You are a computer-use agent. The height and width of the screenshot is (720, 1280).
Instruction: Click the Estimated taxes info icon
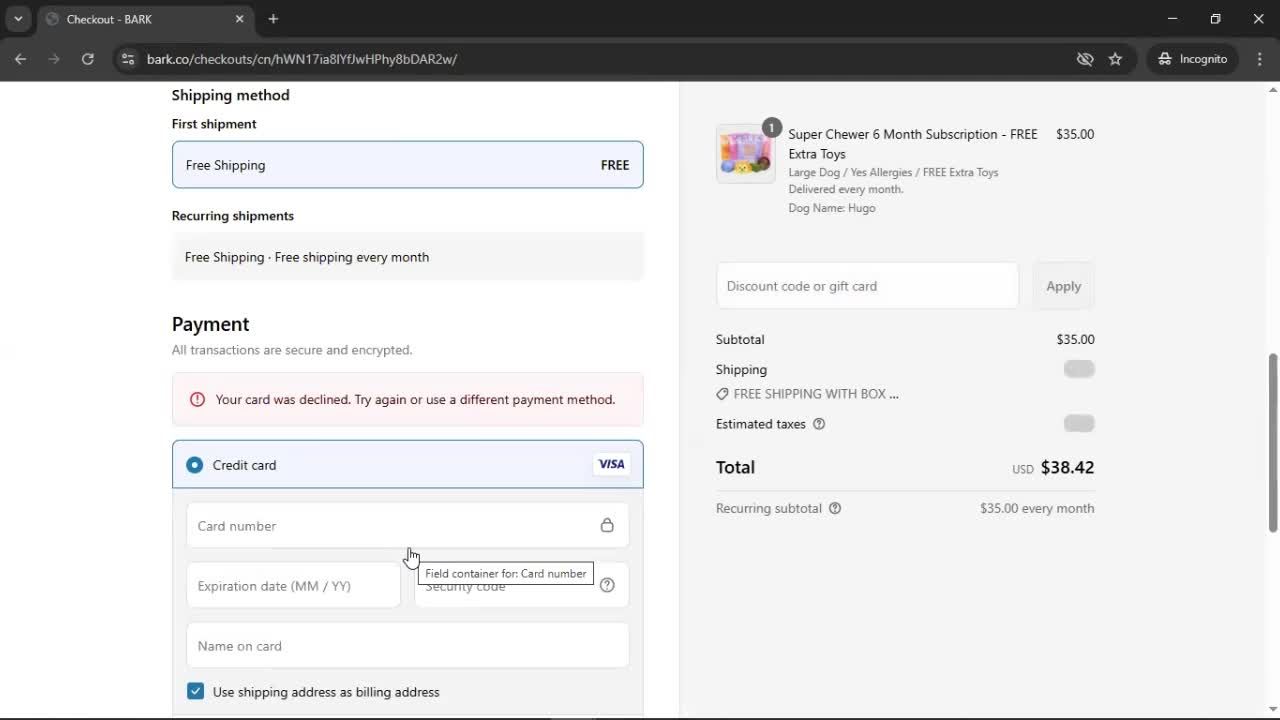pyautogui.click(x=819, y=424)
